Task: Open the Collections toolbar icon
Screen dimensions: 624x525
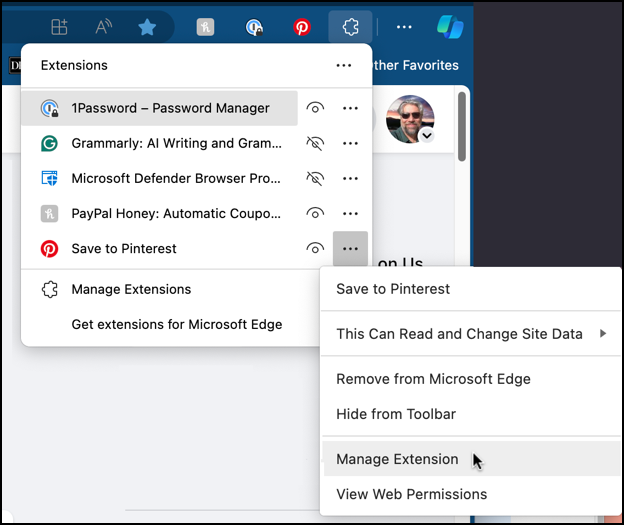Action: pos(59,27)
